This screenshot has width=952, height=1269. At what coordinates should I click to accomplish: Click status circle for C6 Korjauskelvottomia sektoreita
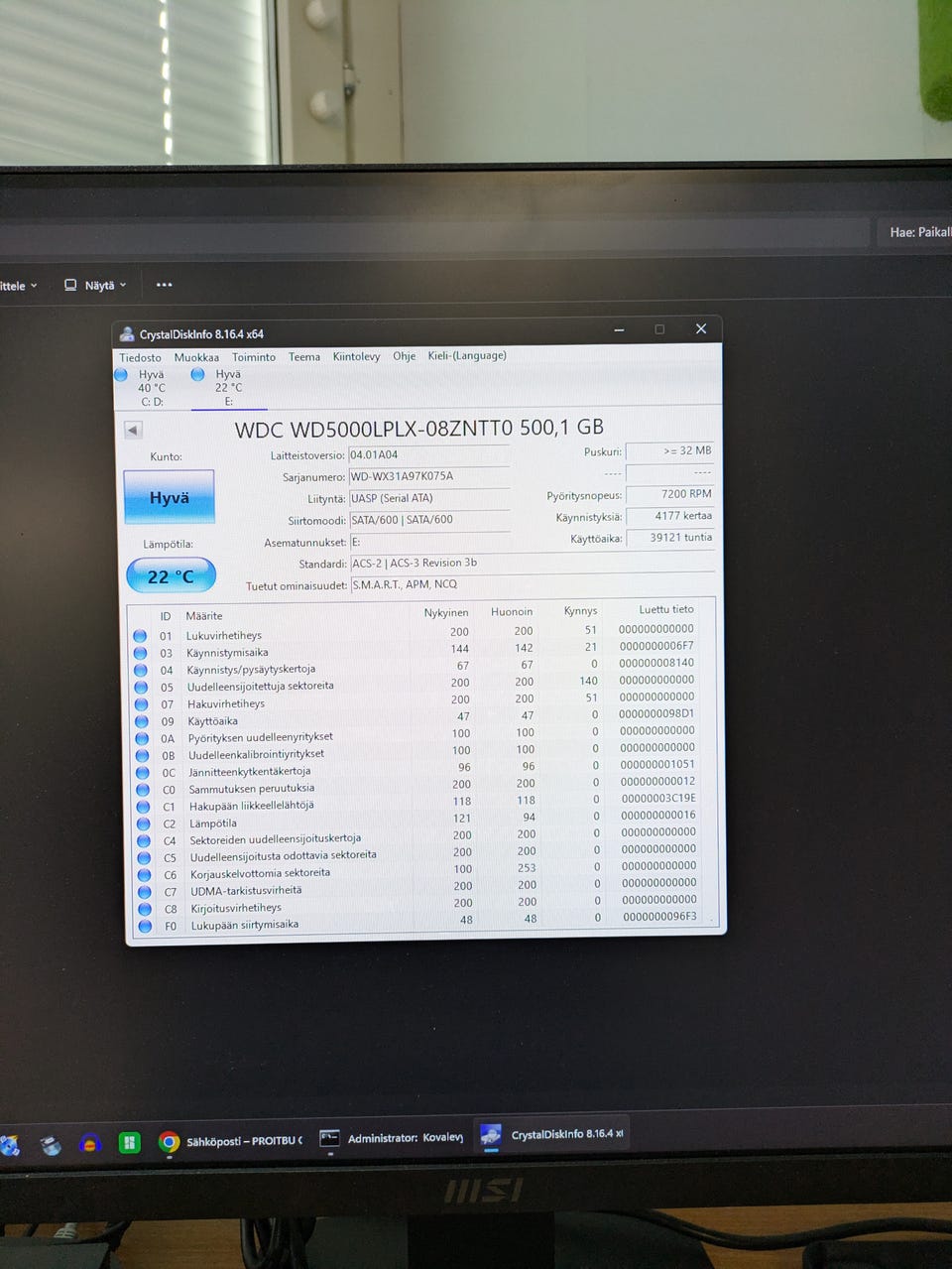tap(144, 875)
